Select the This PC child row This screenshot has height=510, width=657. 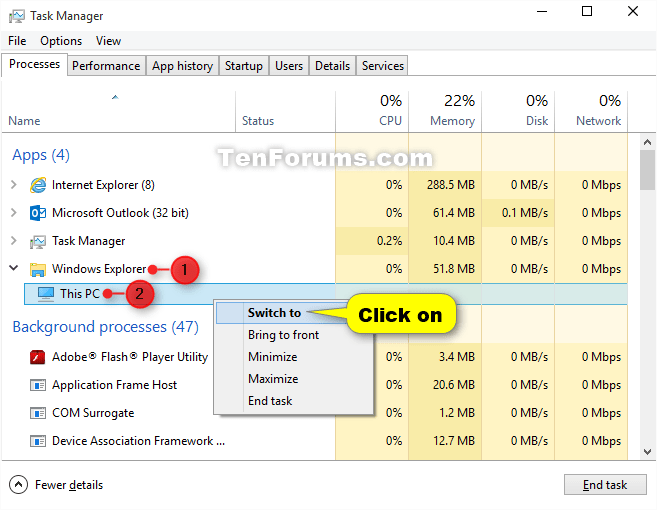pyautogui.click(x=326, y=294)
